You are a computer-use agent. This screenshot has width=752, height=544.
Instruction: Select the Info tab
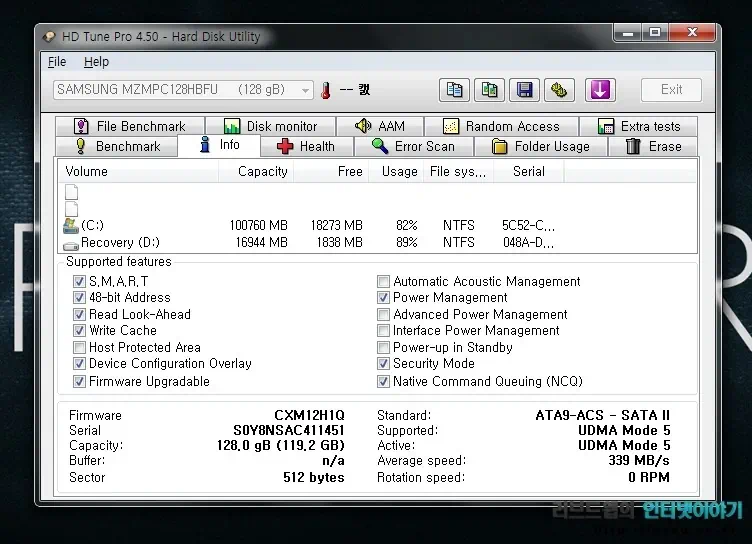[219, 145]
